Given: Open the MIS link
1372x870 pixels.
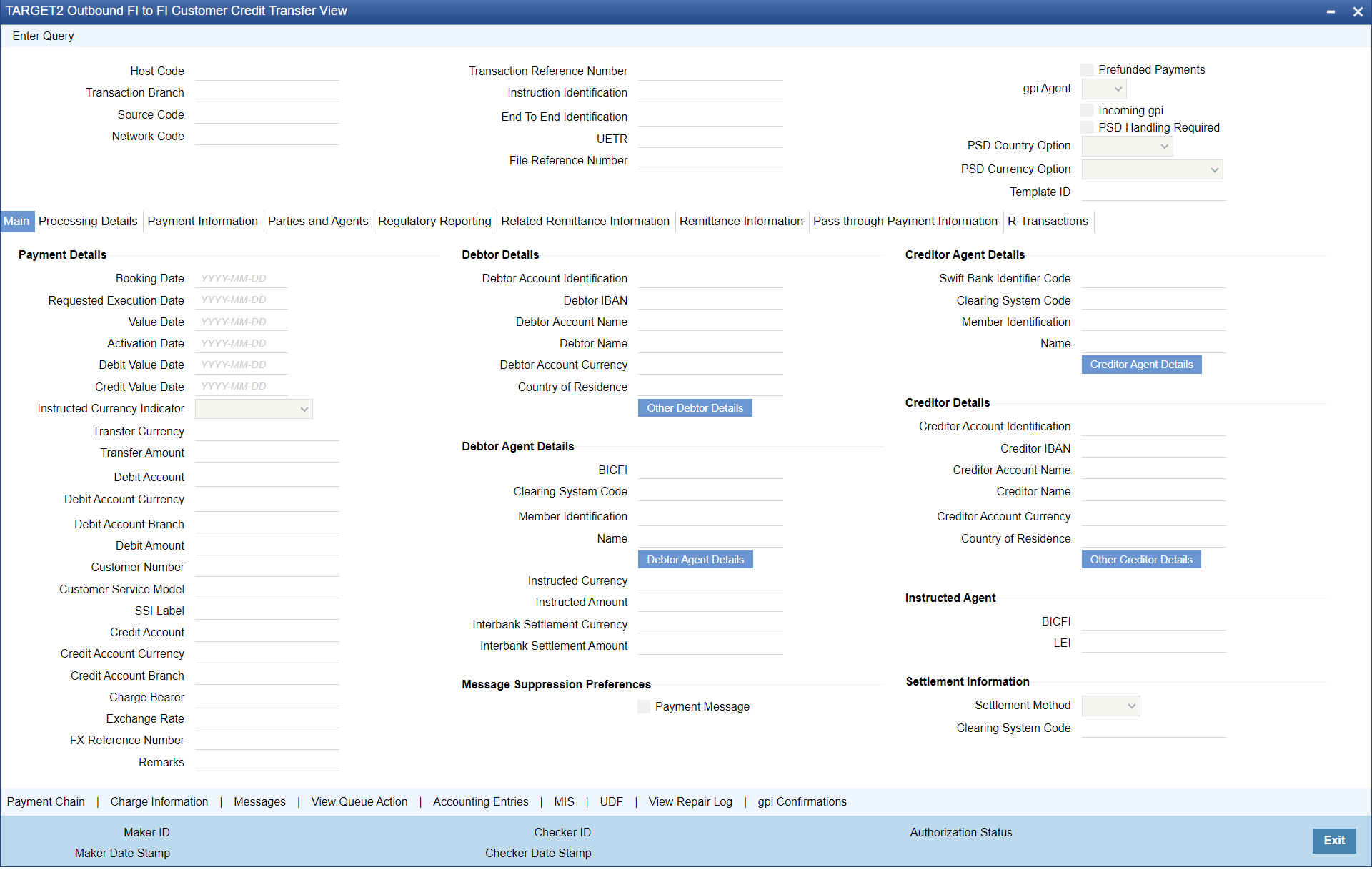Looking at the screenshot, I should 565,802.
